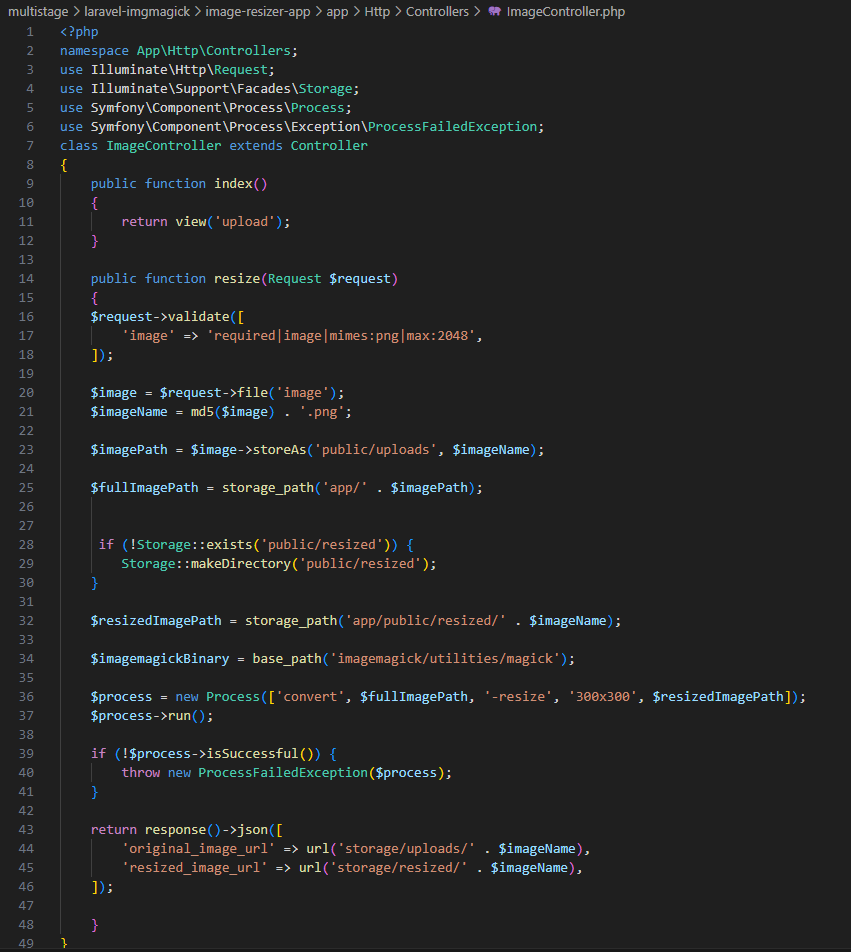Place cursor on the index function name
The width and height of the screenshot is (851, 952).
237,183
